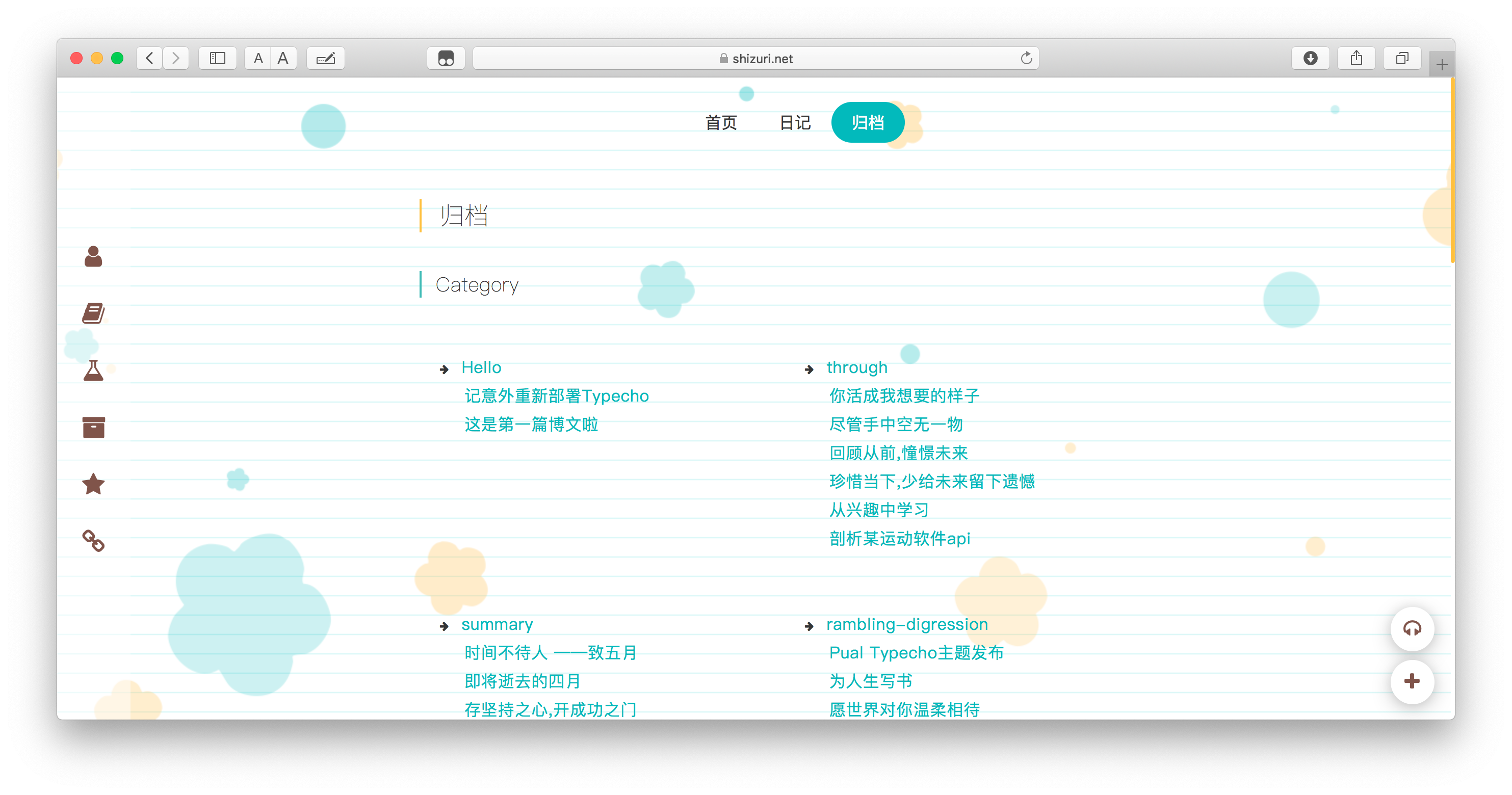Go to 日记 nav tab
The image size is (1512, 795).
coord(795,123)
